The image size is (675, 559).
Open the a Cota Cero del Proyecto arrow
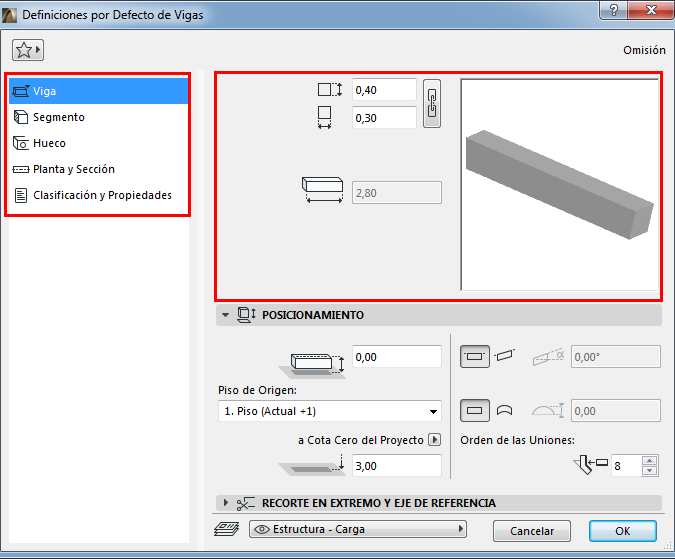tap(435, 440)
